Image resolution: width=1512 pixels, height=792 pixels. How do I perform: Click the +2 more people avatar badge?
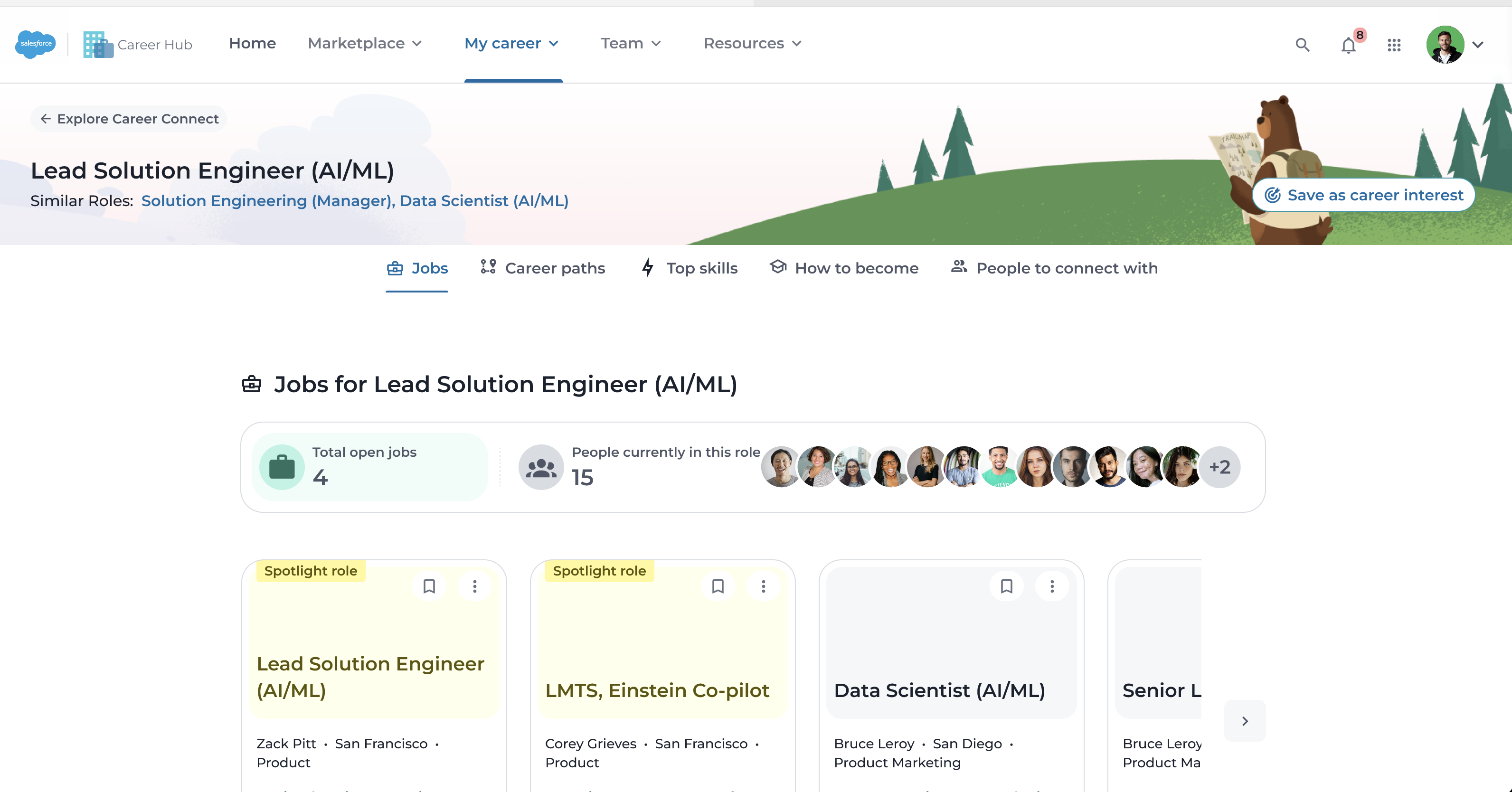coord(1219,467)
